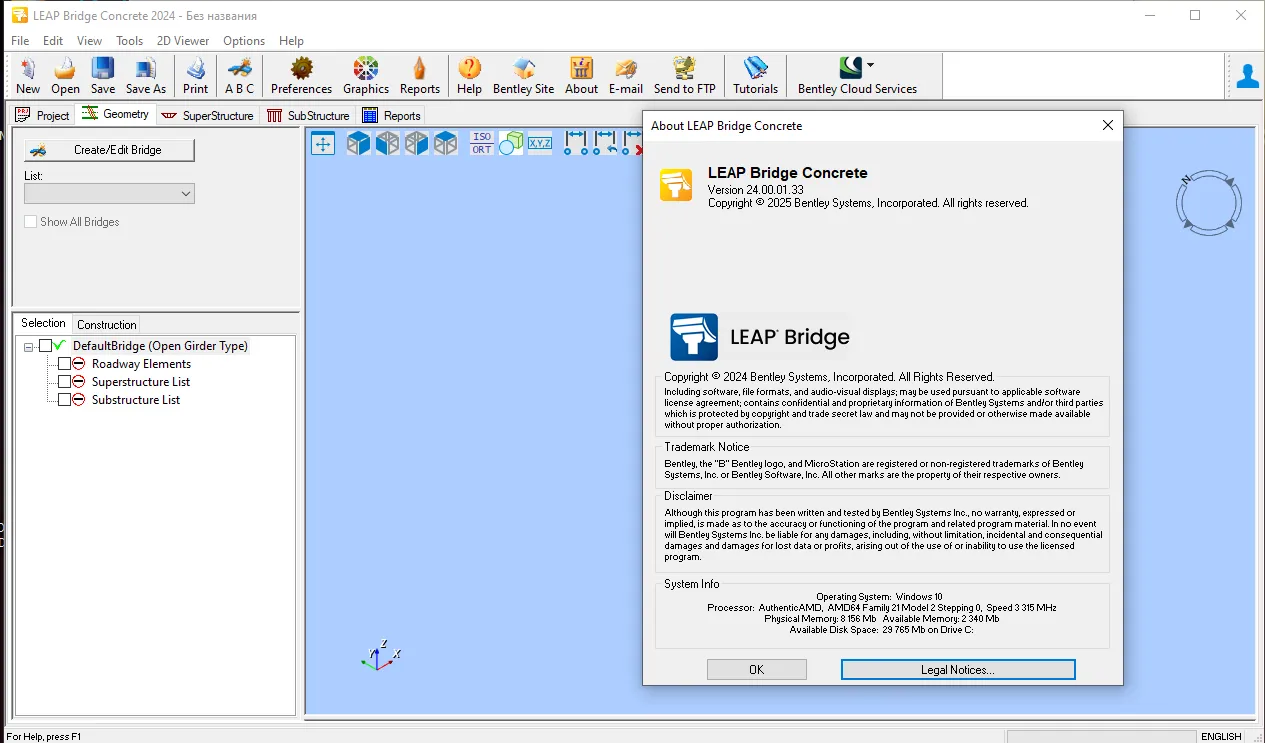Click the E-mail toolbar icon
The height and width of the screenshot is (743, 1265).
coord(626,69)
